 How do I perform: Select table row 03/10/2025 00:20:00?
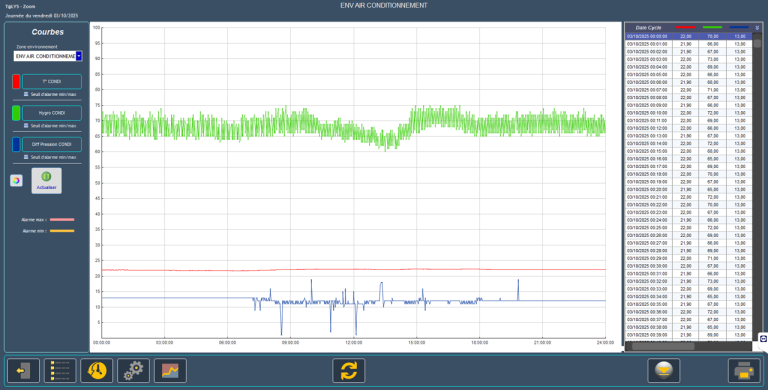(x=689, y=190)
